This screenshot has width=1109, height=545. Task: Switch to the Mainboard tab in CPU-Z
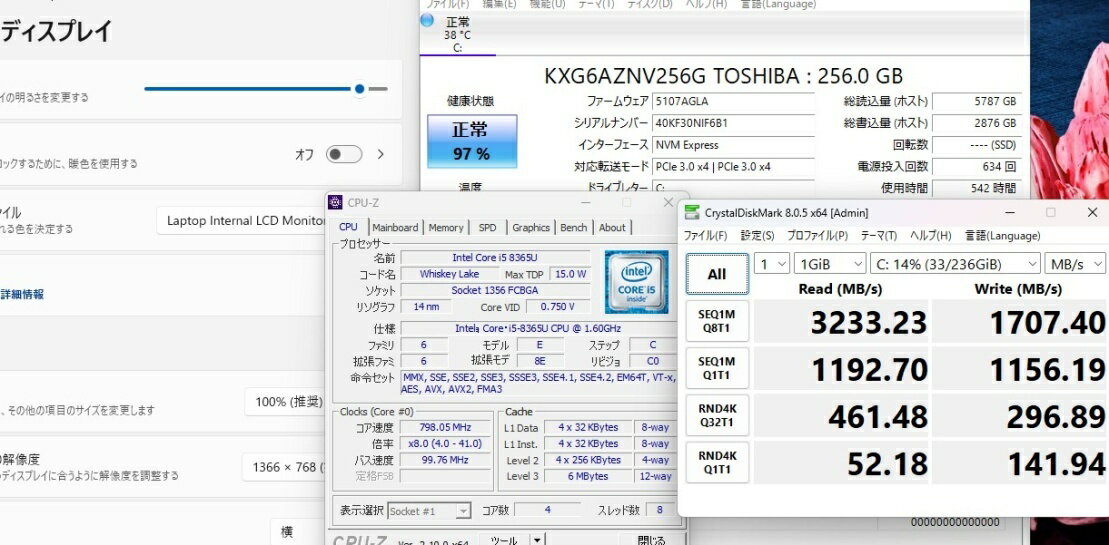(x=395, y=228)
